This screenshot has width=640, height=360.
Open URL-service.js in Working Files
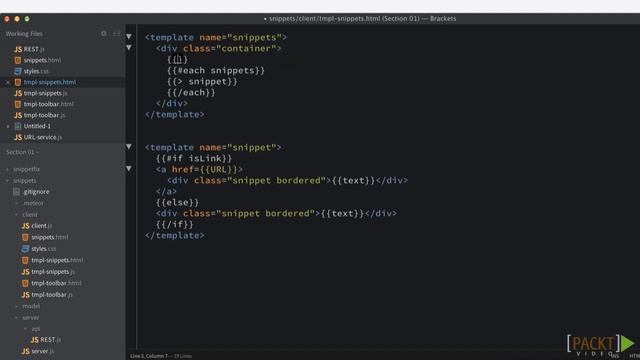coord(43,137)
